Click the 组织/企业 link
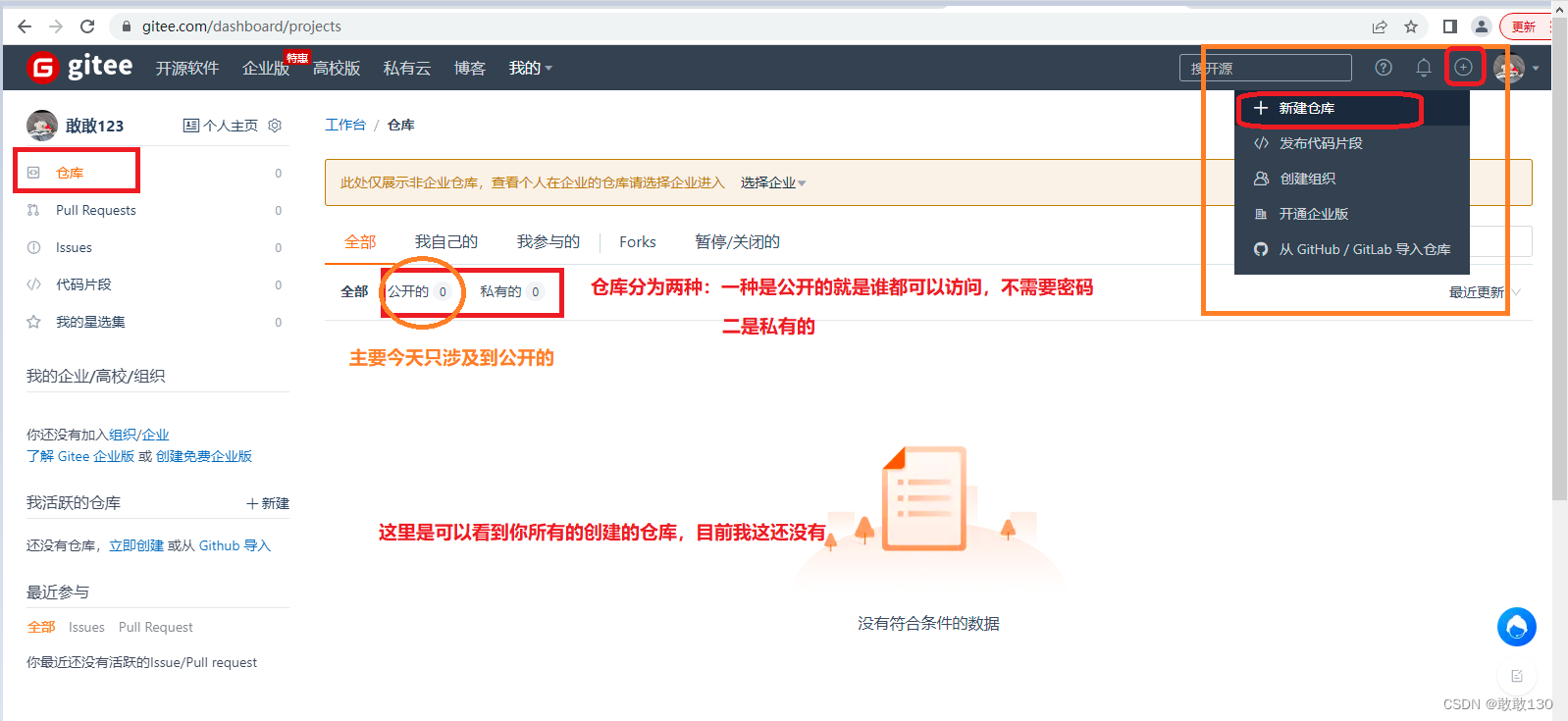The image size is (1568, 721). coord(139,435)
